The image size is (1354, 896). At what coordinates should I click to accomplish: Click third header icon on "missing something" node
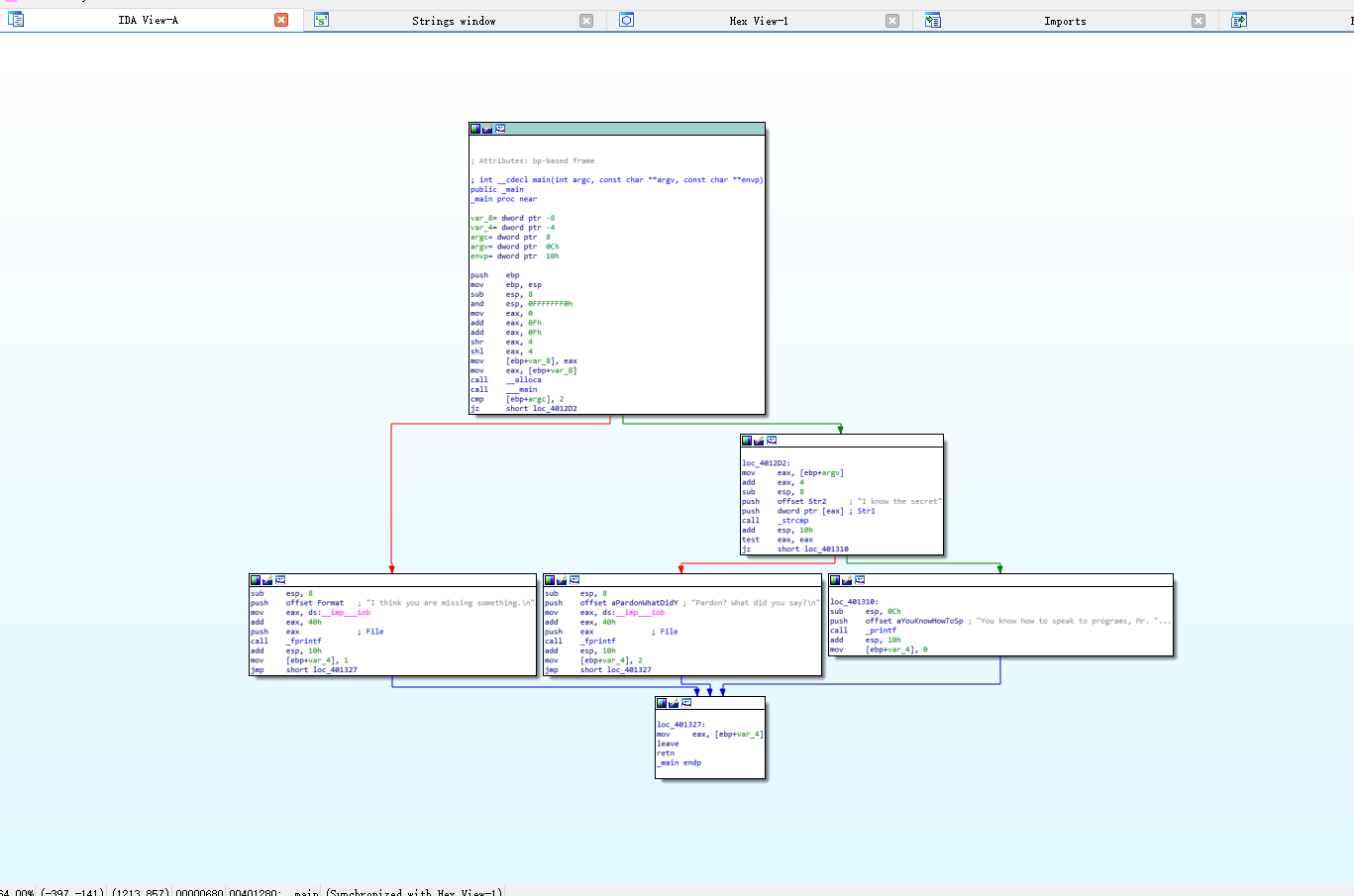pyautogui.click(x=280, y=580)
